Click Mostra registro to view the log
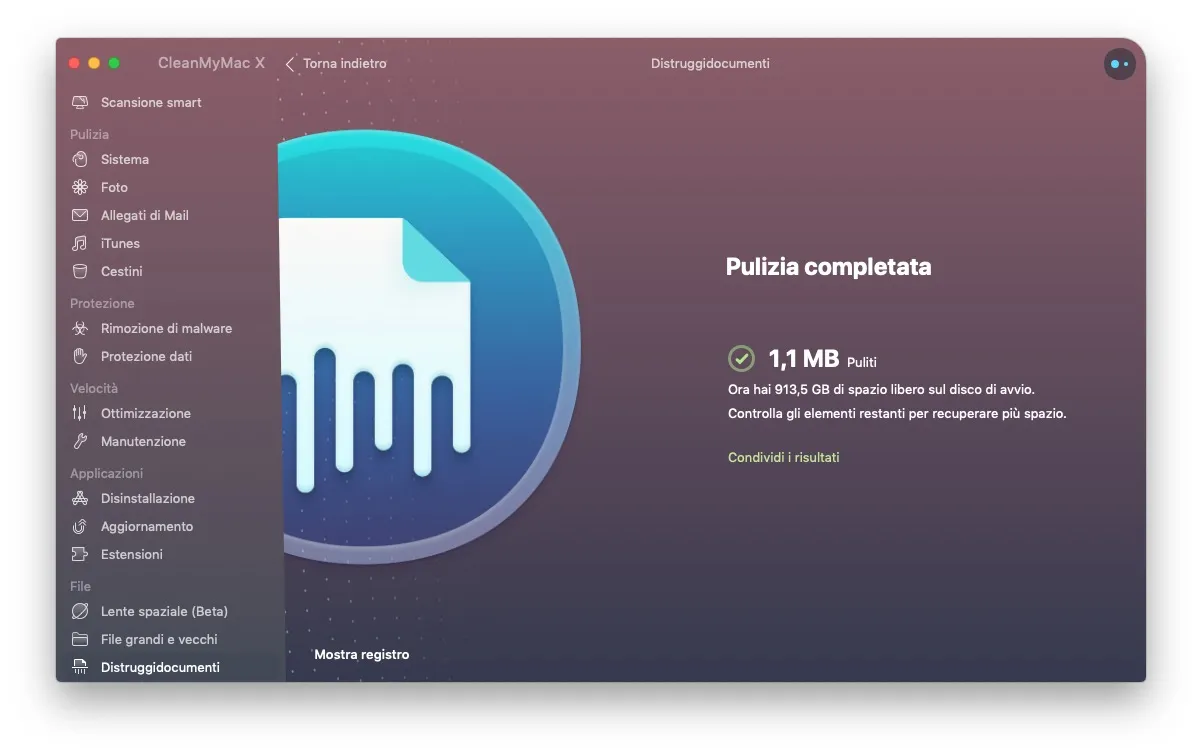The width and height of the screenshot is (1202, 756). [x=361, y=654]
